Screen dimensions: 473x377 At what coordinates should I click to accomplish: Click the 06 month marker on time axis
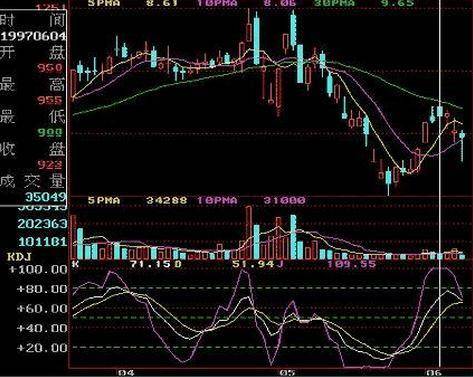click(435, 372)
